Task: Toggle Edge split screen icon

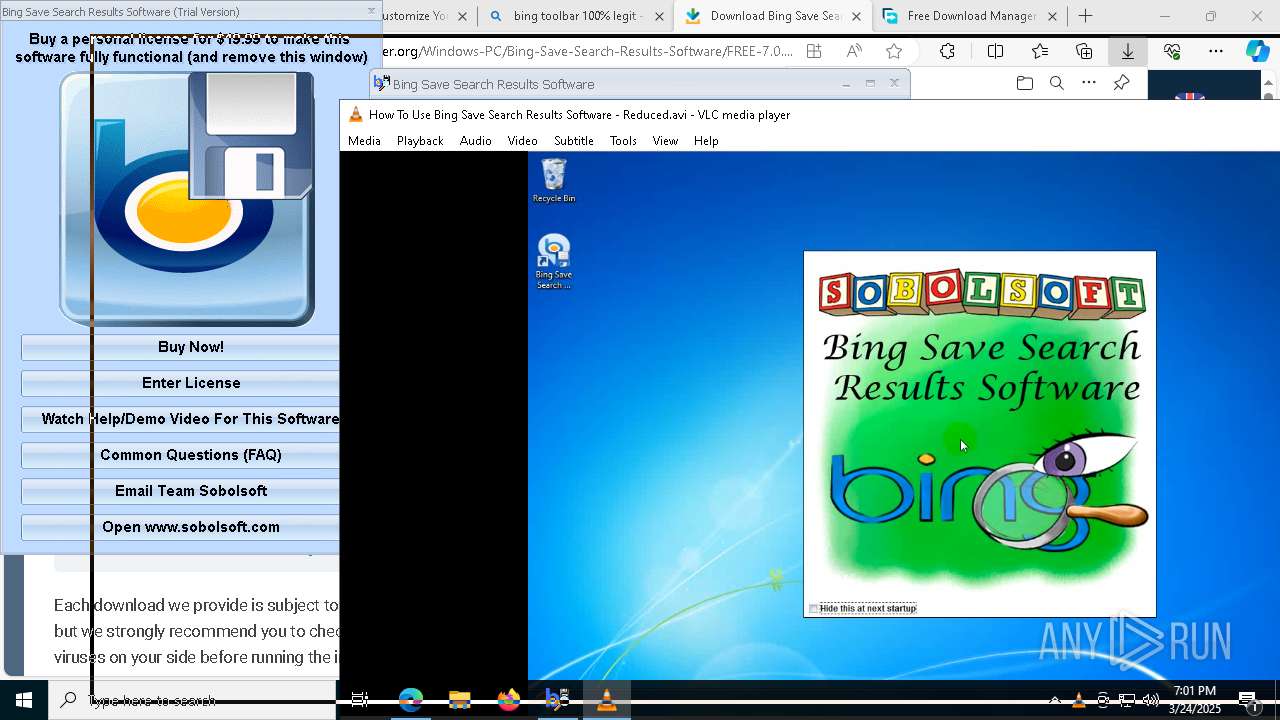Action: point(995,52)
